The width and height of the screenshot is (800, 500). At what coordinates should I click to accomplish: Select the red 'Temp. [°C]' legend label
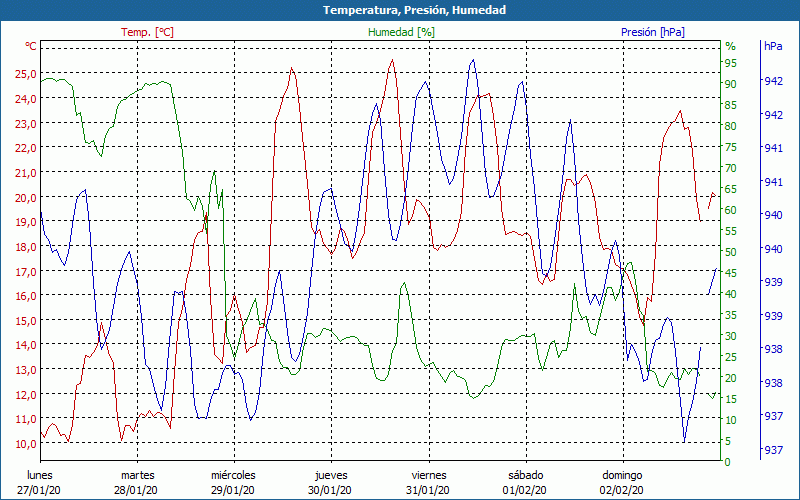pos(147,32)
